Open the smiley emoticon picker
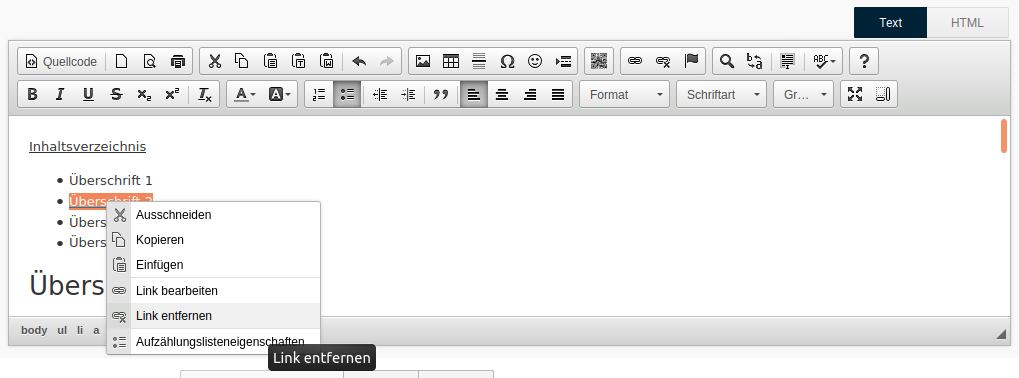 (535, 62)
